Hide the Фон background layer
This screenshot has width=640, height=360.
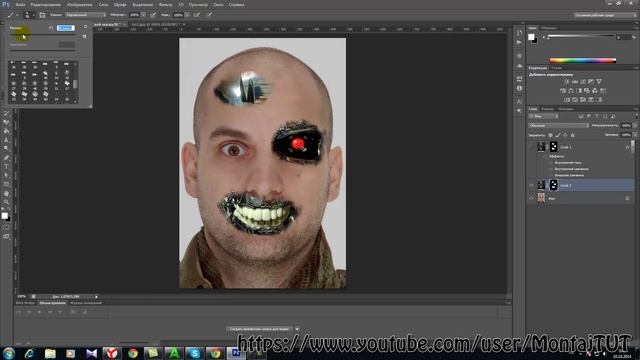click(531, 198)
